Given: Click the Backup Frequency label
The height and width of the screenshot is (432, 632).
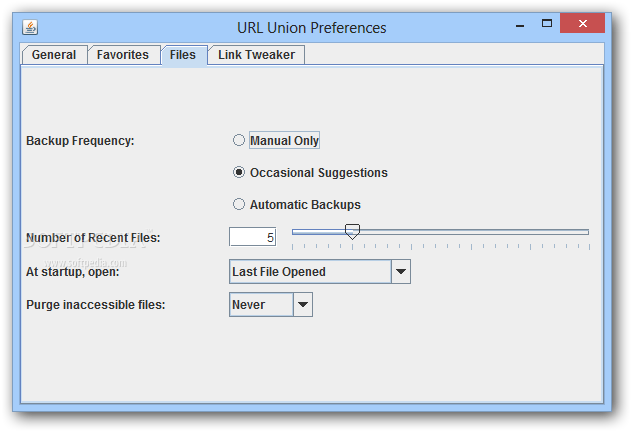Looking at the screenshot, I should pyautogui.click(x=80, y=141).
